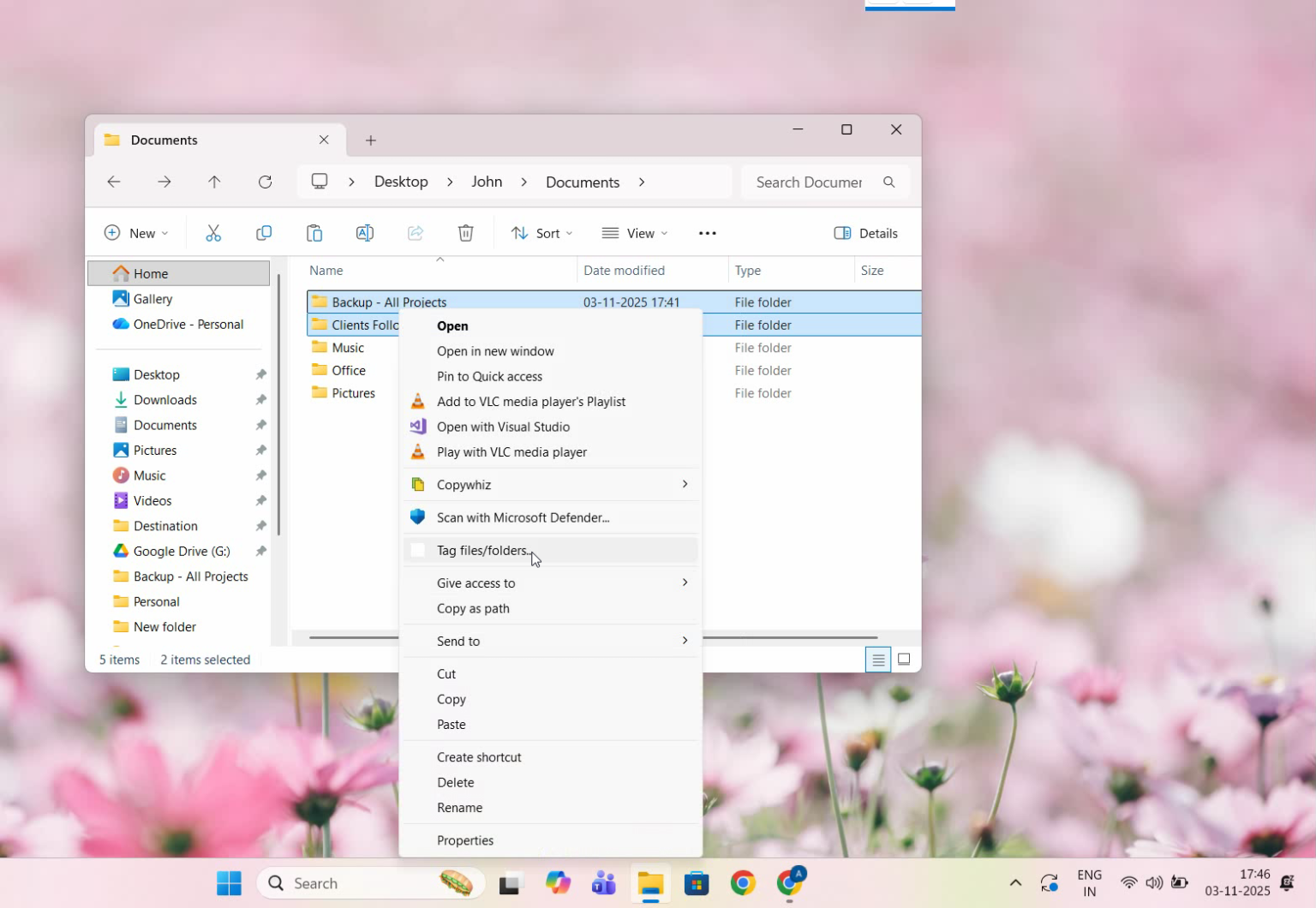Switch to list view layout toggle
Viewport: 1316px width, 908px height.
pyautogui.click(x=877, y=660)
